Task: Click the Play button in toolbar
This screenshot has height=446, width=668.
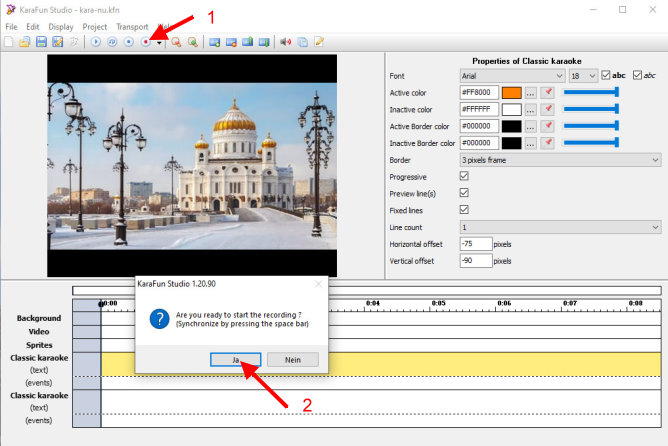Action: (96, 42)
